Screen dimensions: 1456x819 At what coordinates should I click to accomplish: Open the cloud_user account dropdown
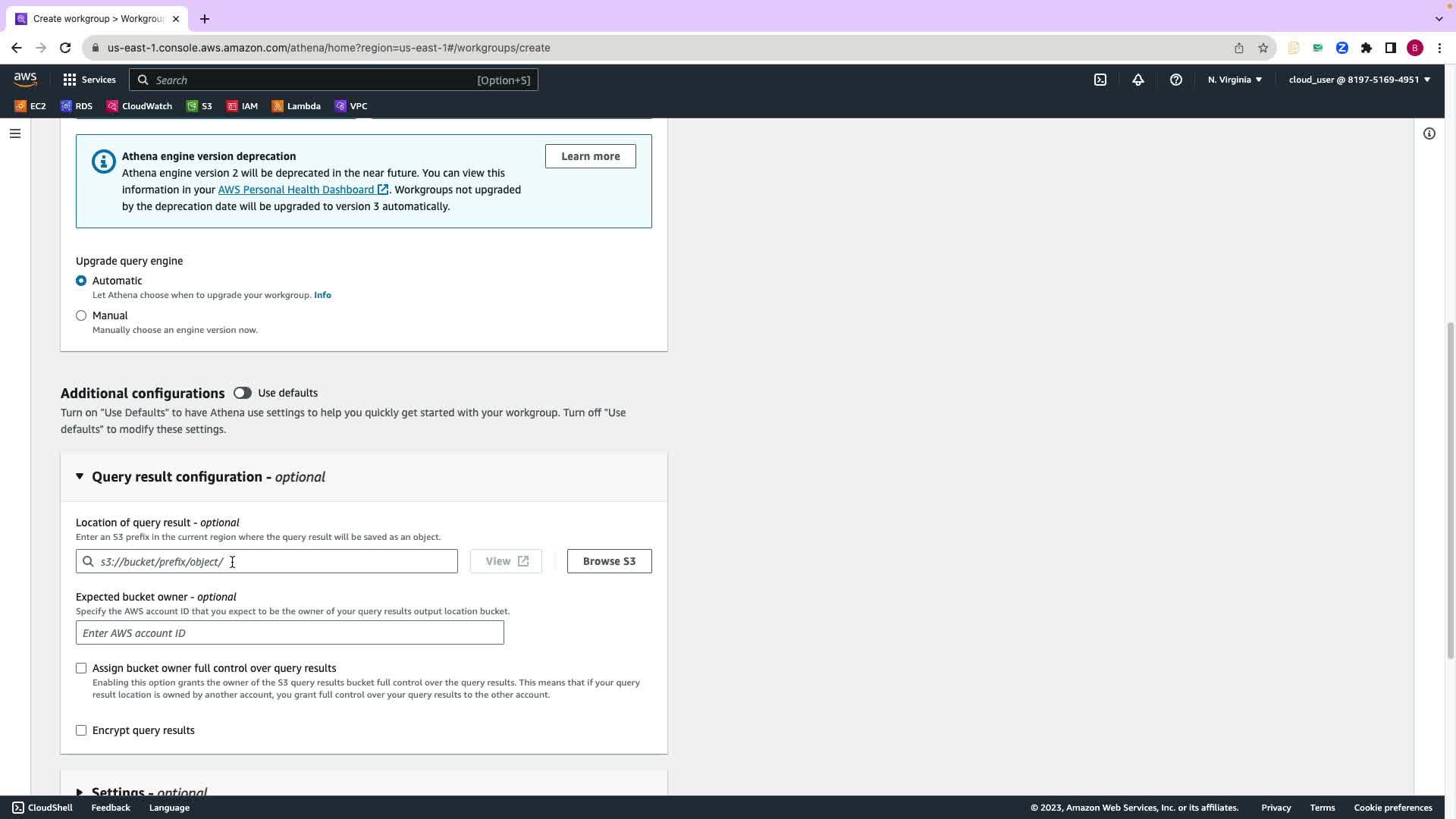tap(1359, 80)
